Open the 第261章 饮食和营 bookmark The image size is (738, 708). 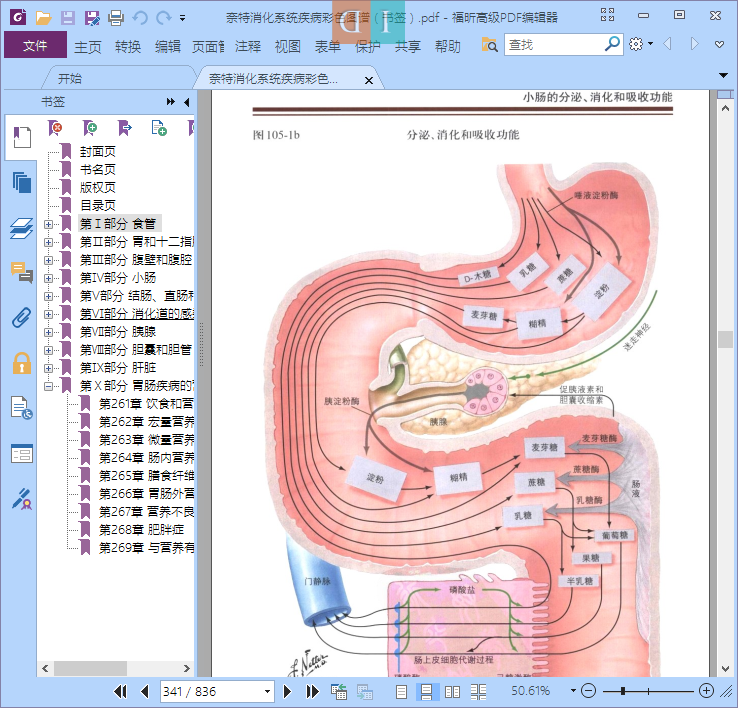tap(146, 404)
